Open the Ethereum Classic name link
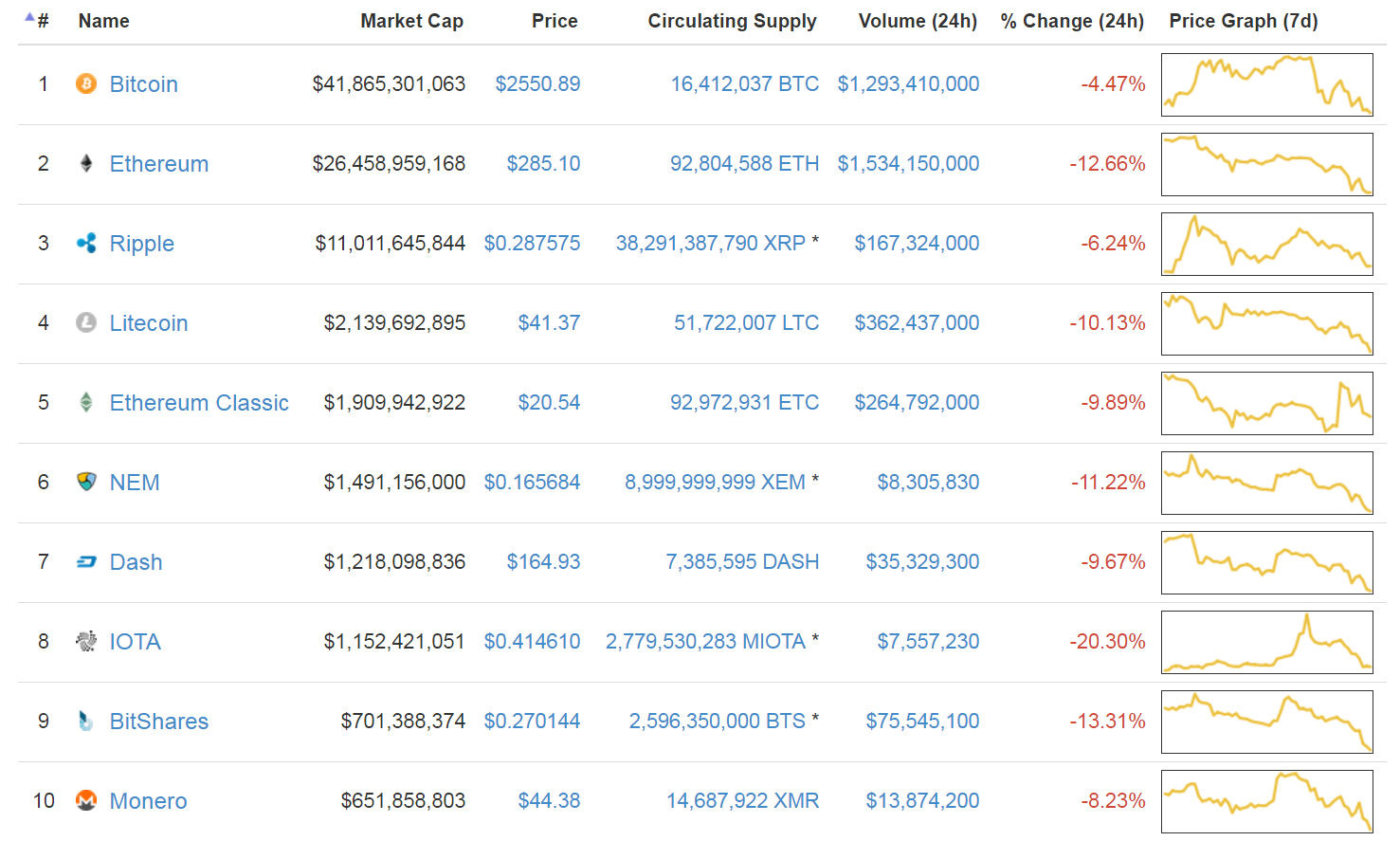This screenshot has height=841, width=1400. pyautogui.click(x=199, y=403)
